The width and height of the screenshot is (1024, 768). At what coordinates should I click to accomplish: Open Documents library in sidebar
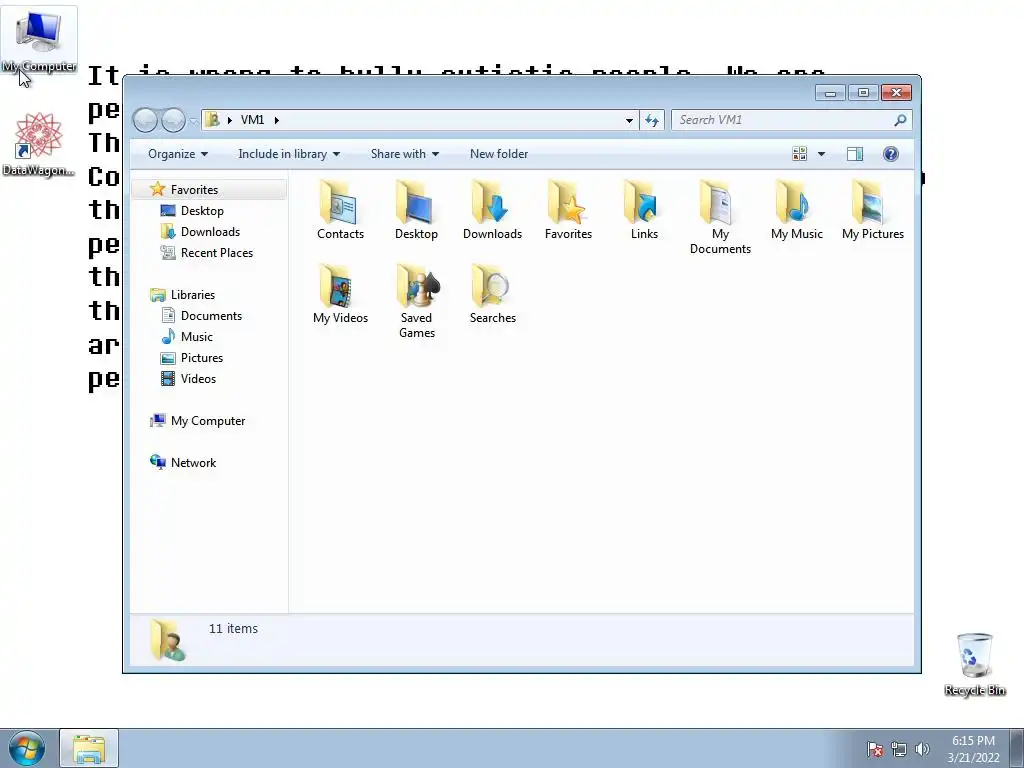click(211, 315)
